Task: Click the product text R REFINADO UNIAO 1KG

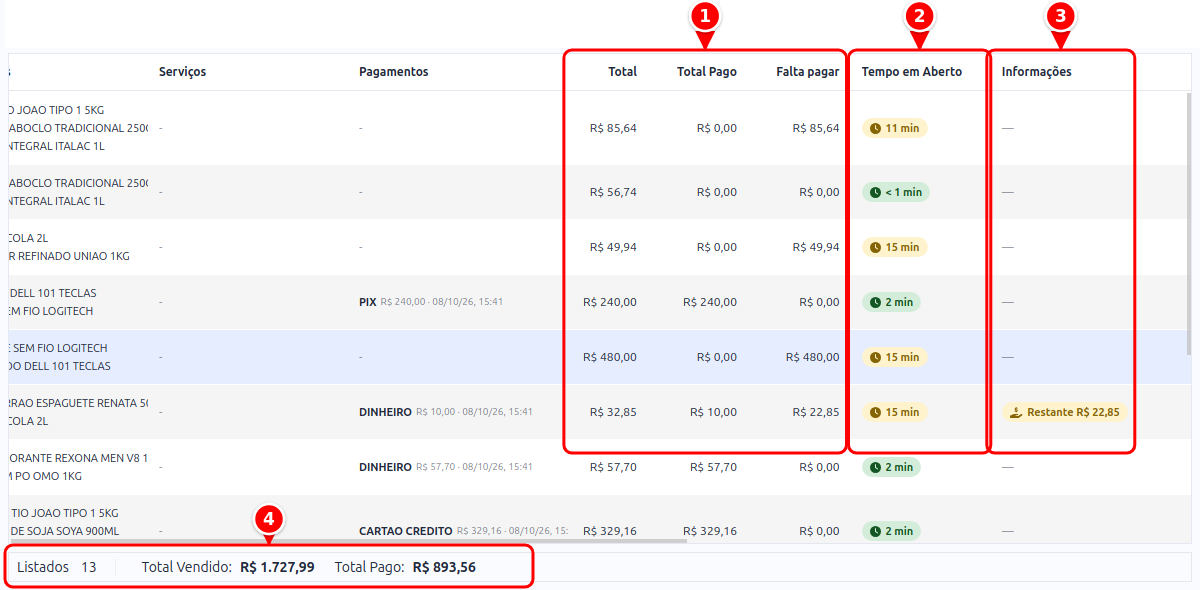Action: tap(70, 256)
